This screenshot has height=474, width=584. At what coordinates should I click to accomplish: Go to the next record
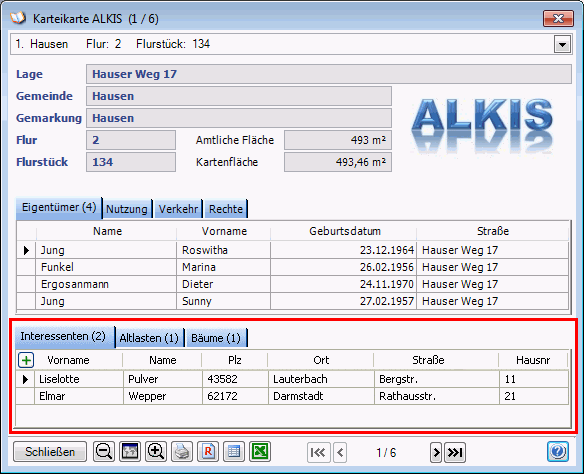[x=436, y=452]
